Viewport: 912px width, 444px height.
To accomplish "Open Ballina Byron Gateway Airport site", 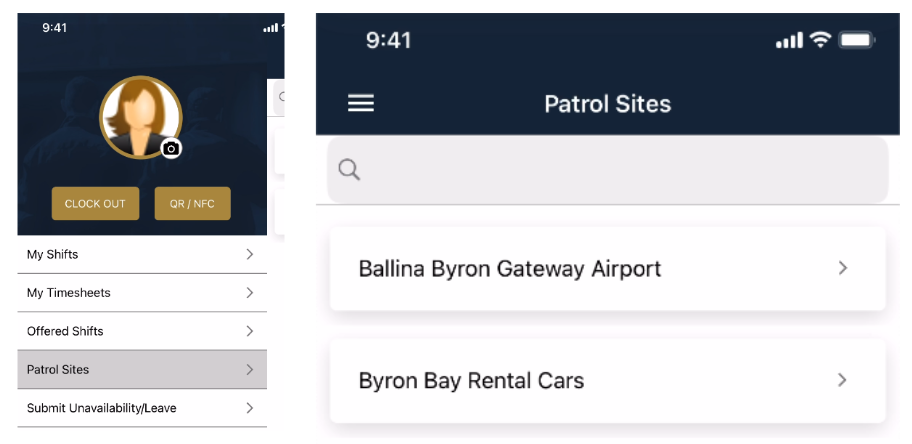I will (x=608, y=268).
